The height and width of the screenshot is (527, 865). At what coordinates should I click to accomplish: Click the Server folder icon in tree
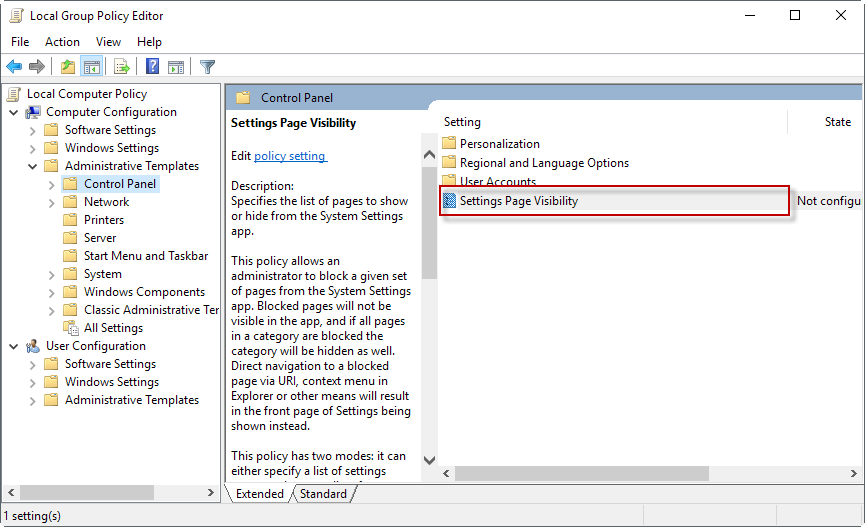[x=70, y=238]
